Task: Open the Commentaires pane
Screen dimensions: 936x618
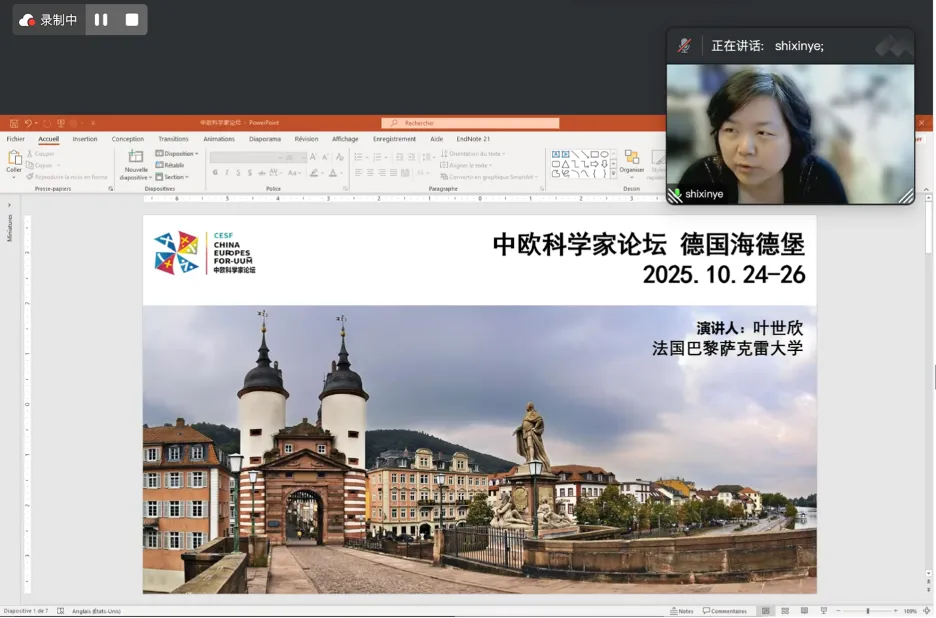Action: (725, 611)
